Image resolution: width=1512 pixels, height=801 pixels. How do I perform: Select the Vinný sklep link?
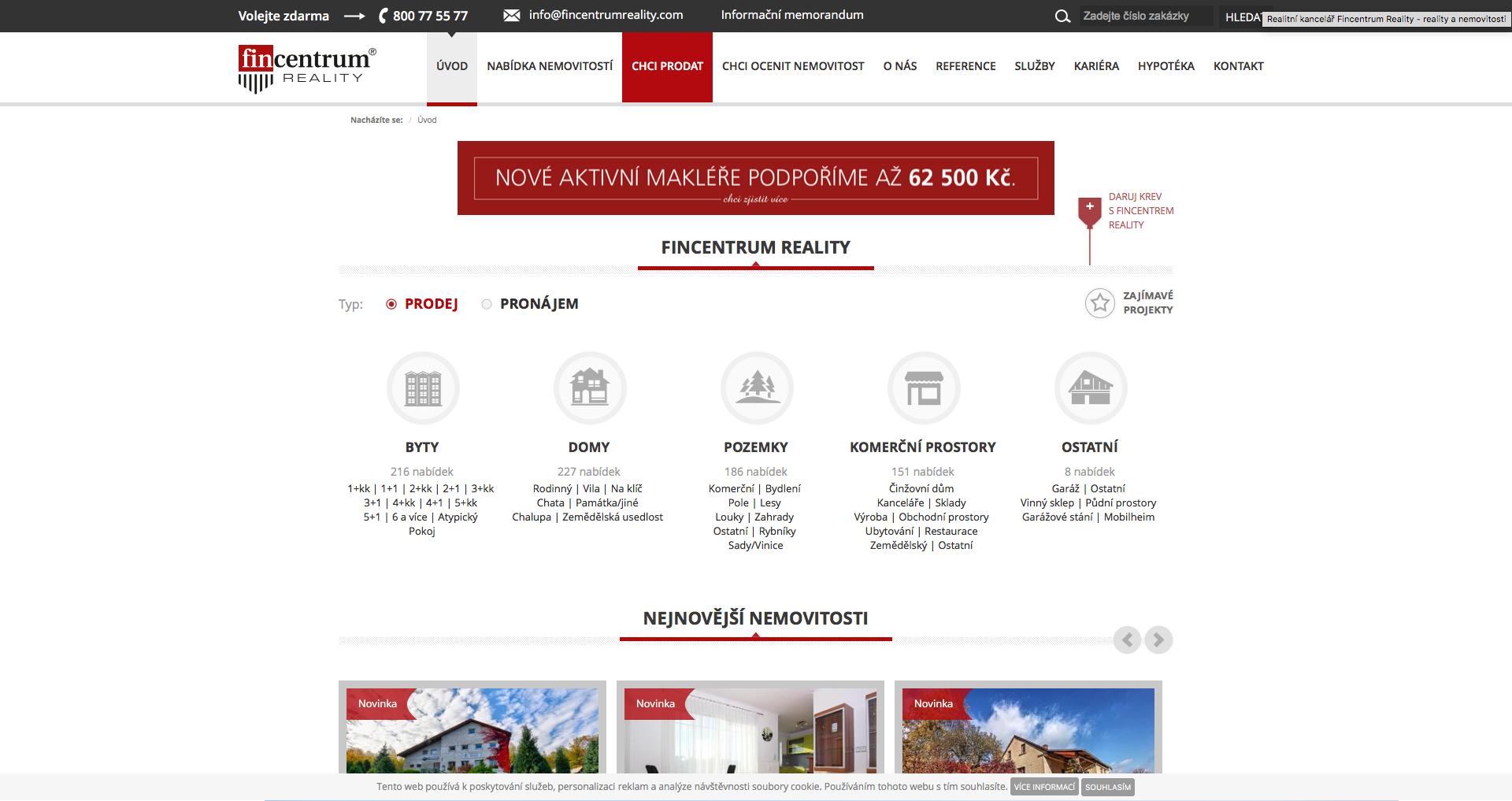coord(1047,503)
